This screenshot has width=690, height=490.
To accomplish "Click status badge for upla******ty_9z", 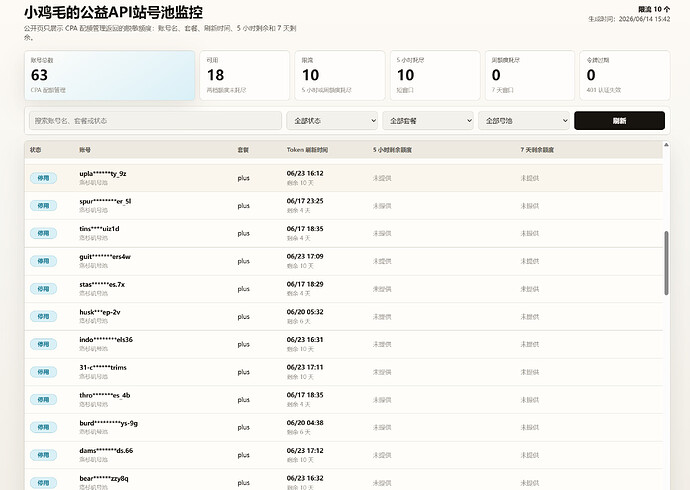I will [x=43, y=178].
